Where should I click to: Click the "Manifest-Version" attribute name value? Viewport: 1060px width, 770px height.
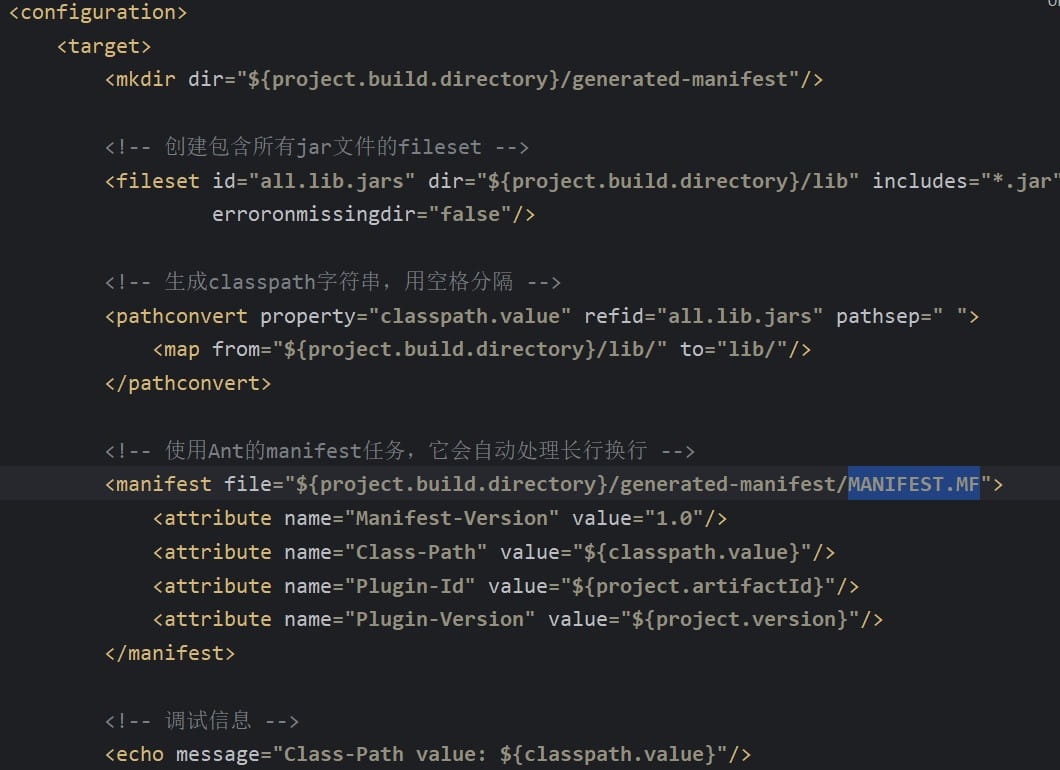click(458, 518)
